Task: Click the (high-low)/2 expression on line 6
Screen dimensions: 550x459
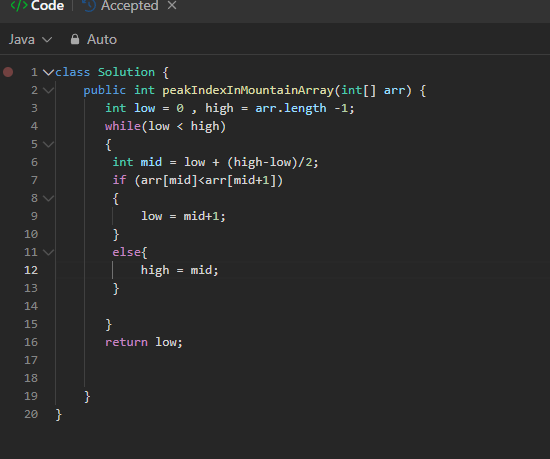Action: tap(269, 162)
